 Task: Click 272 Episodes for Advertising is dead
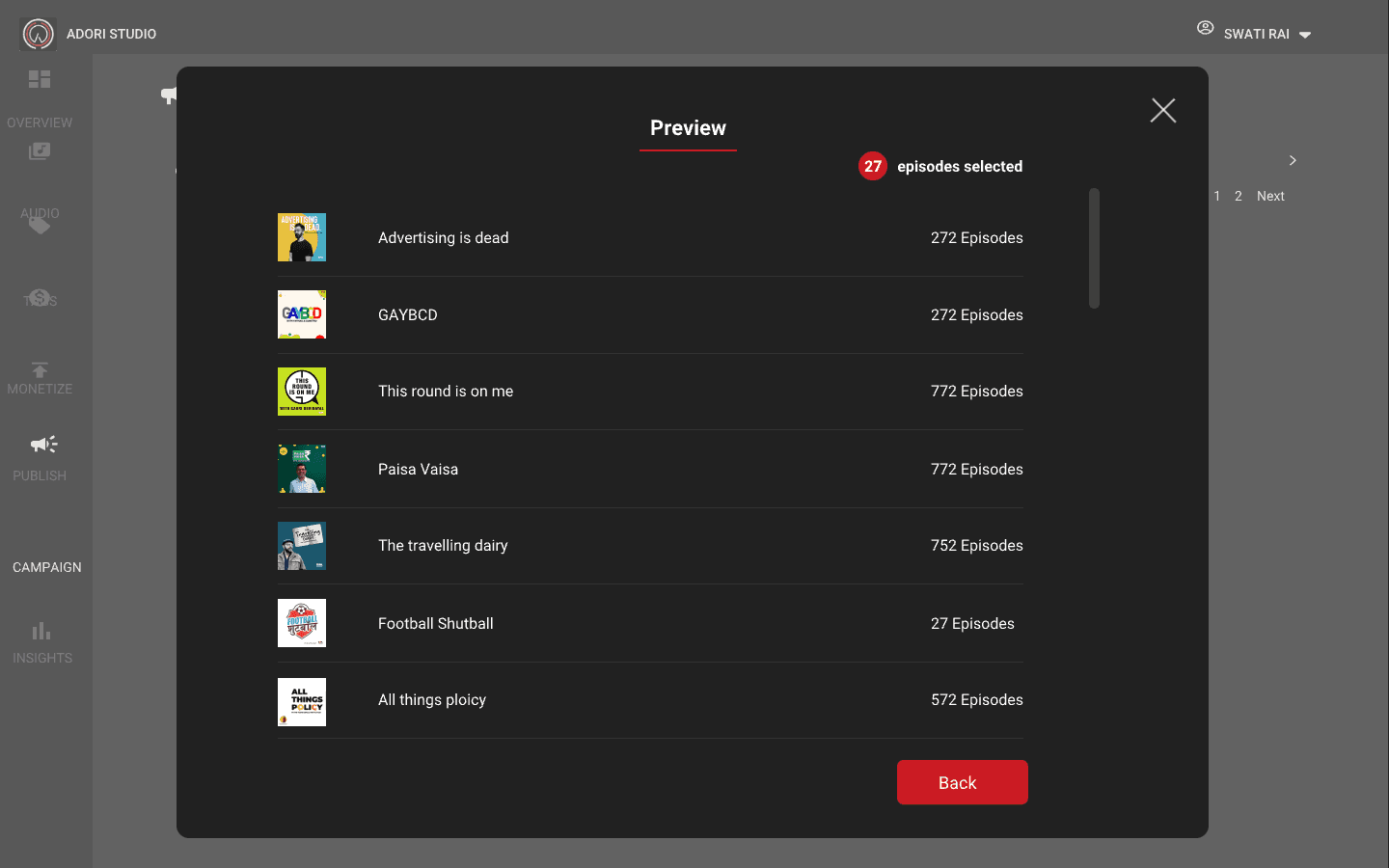[977, 238]
